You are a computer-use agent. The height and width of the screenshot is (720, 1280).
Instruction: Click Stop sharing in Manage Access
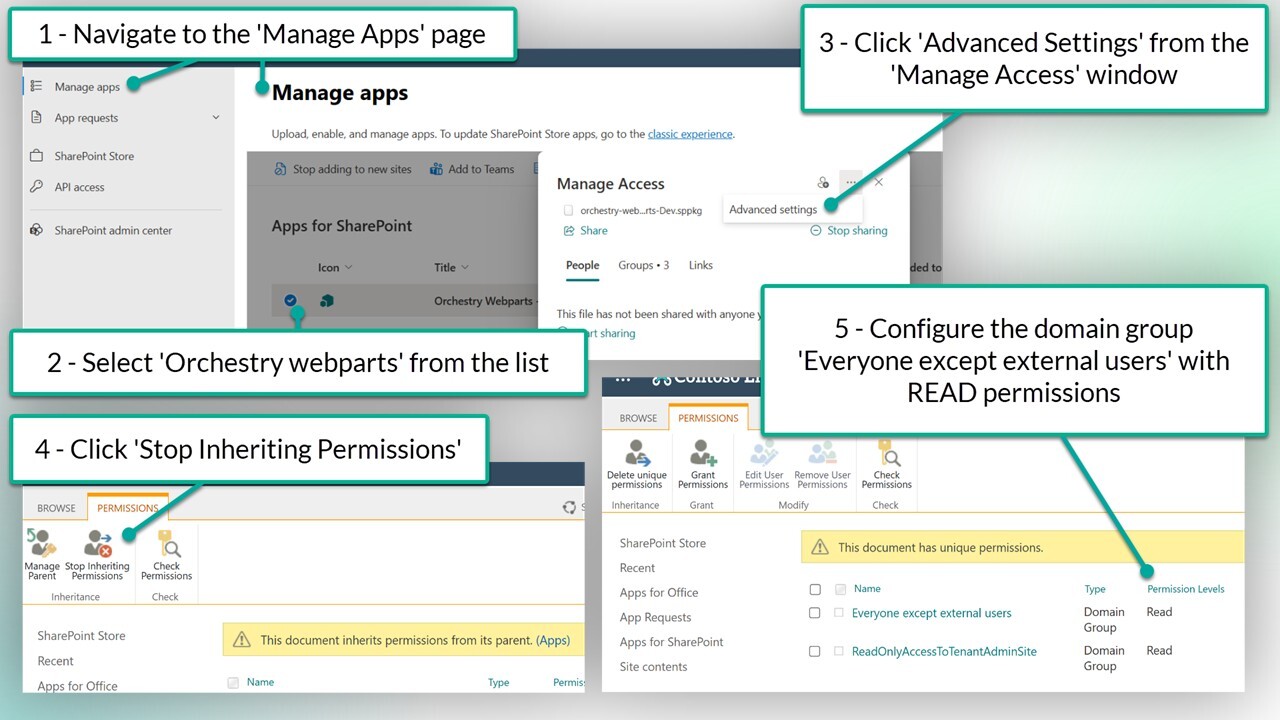[849, 230]
